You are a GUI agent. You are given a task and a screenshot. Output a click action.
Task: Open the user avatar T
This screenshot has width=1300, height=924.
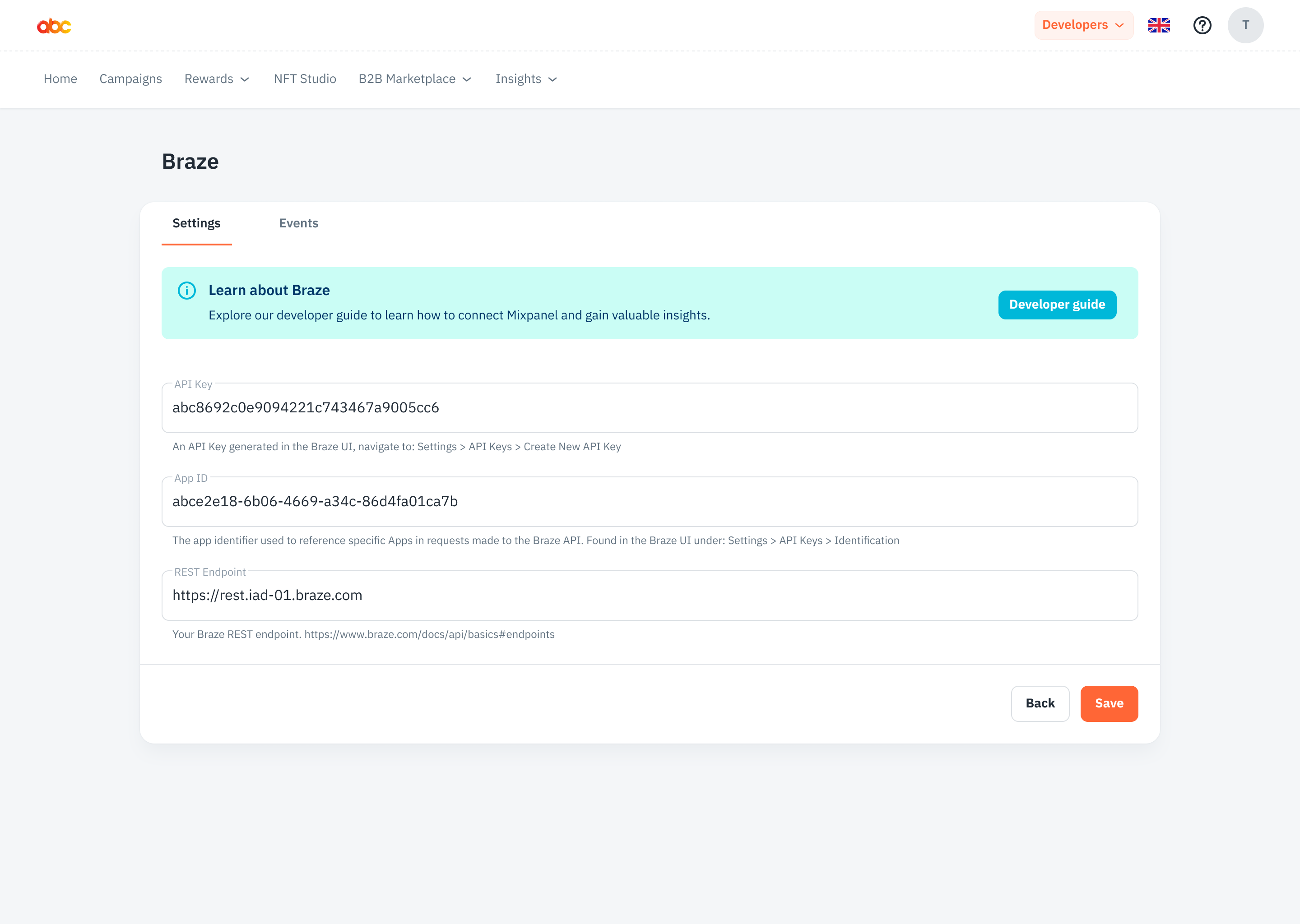pyautogui.click(x=1245, y=26)
